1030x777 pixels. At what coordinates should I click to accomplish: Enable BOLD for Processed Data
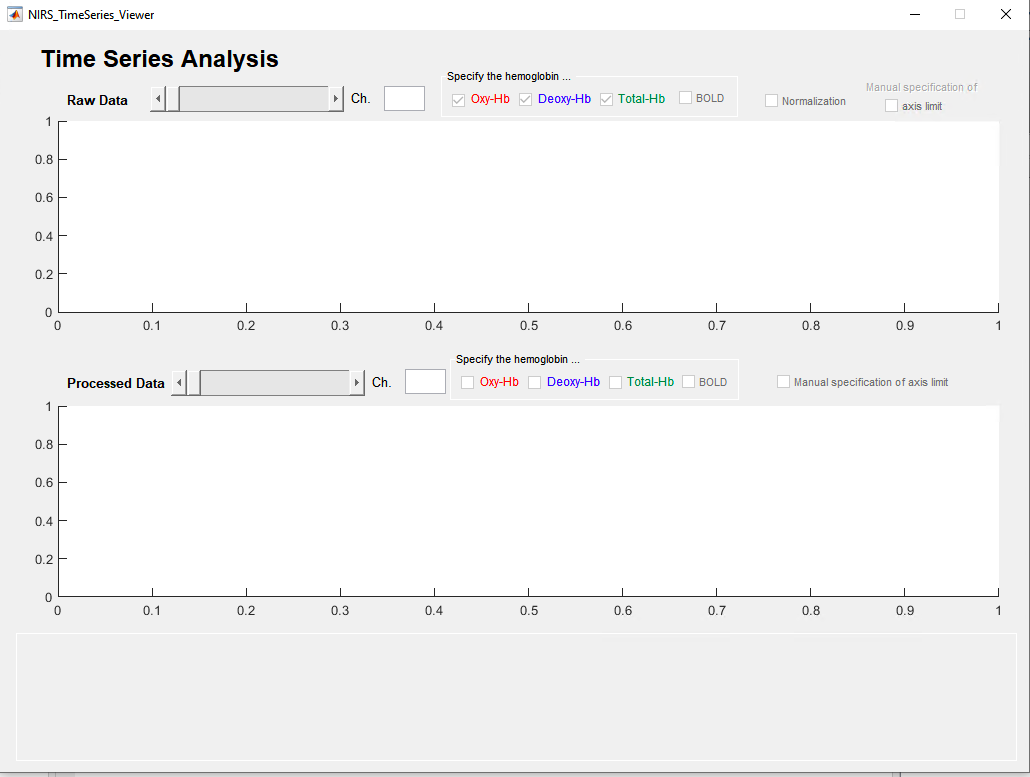pyautogui.click(x=688, y=382)
